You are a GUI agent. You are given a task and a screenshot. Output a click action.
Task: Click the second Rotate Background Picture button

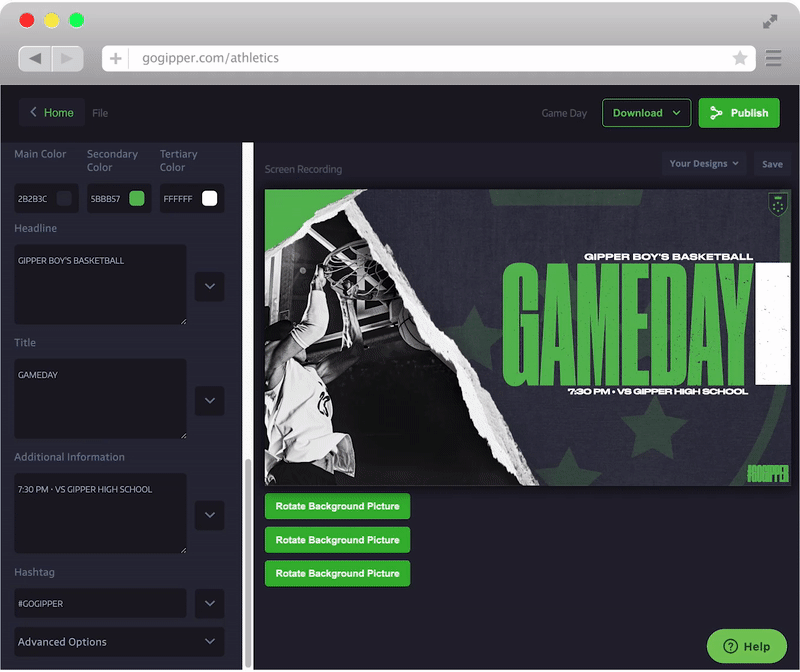[337, 540]
